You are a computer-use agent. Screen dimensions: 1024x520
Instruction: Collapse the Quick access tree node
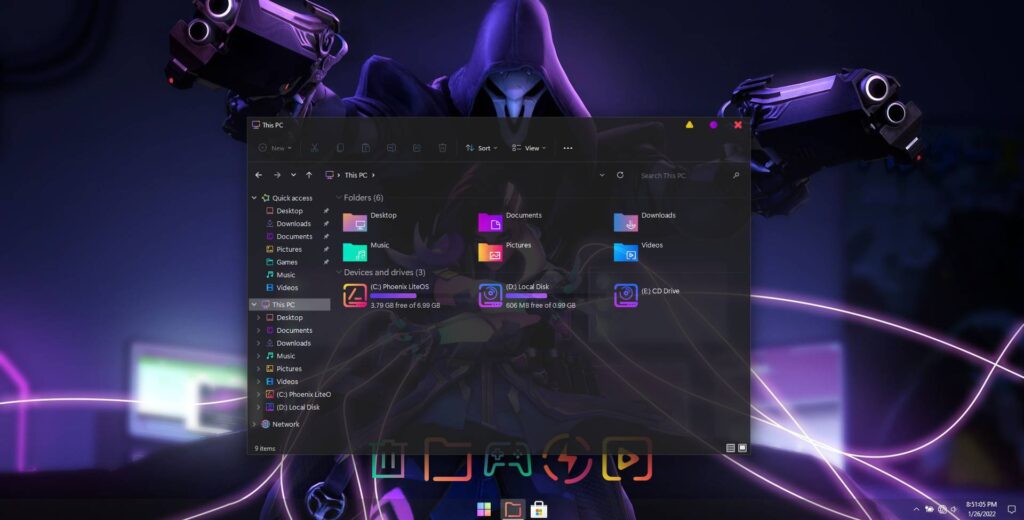coord(254,198)
